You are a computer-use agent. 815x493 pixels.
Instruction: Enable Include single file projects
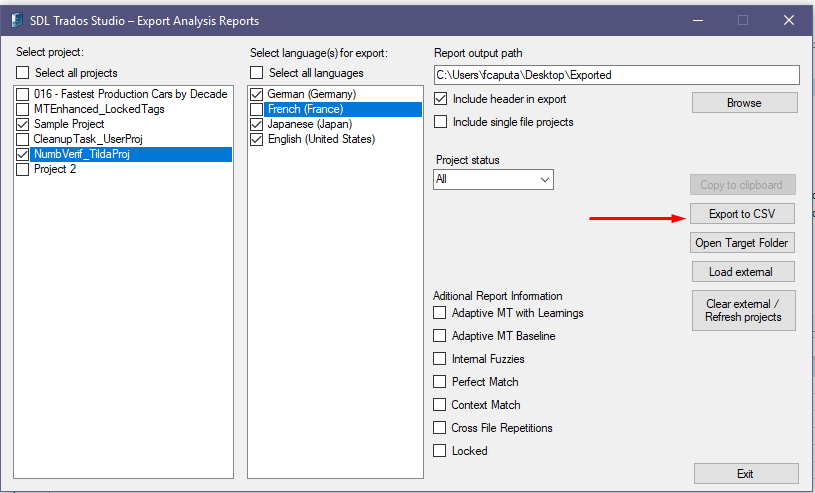[x=440, y=122]
